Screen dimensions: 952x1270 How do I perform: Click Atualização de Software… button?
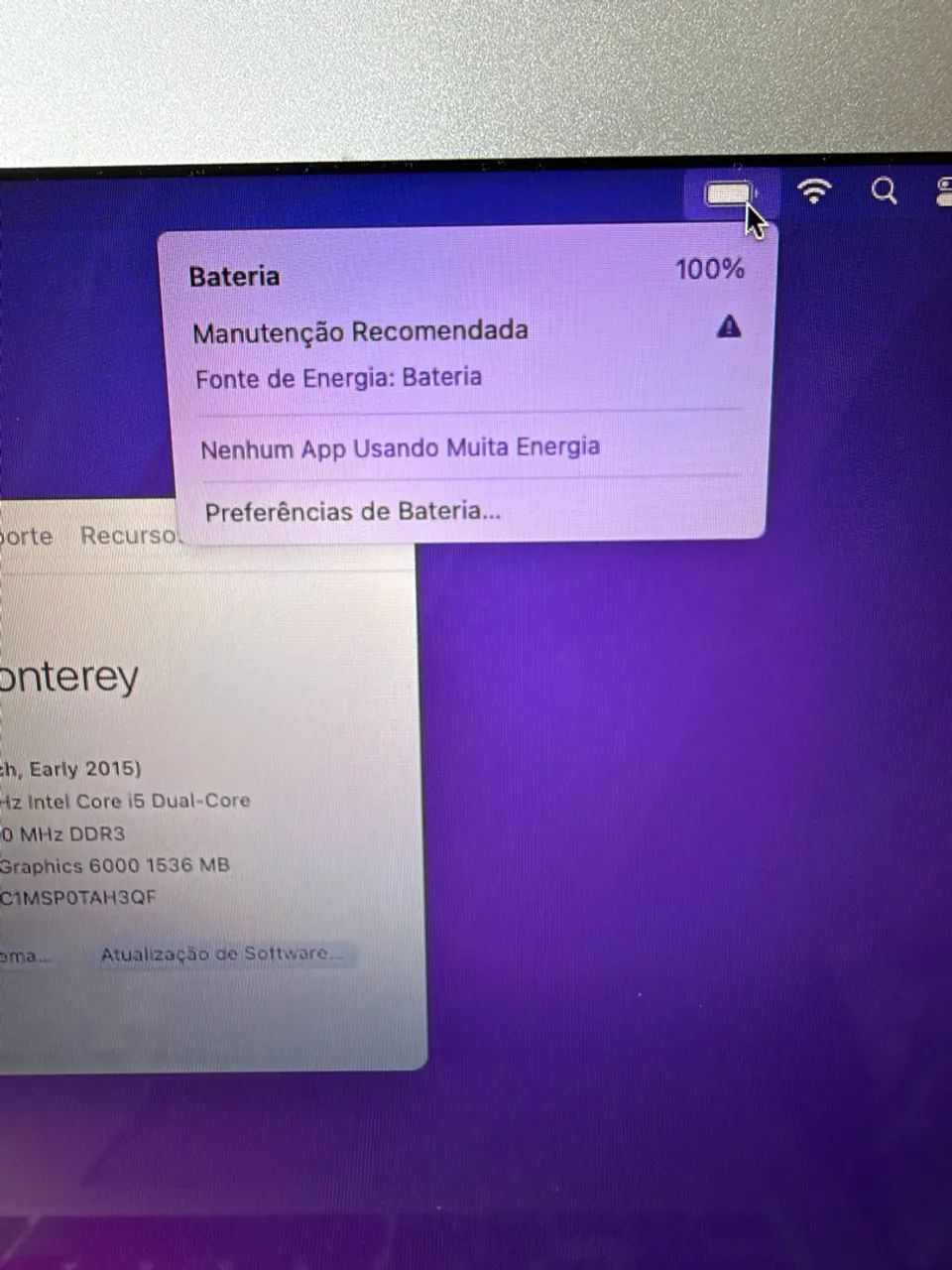point(224,954)
